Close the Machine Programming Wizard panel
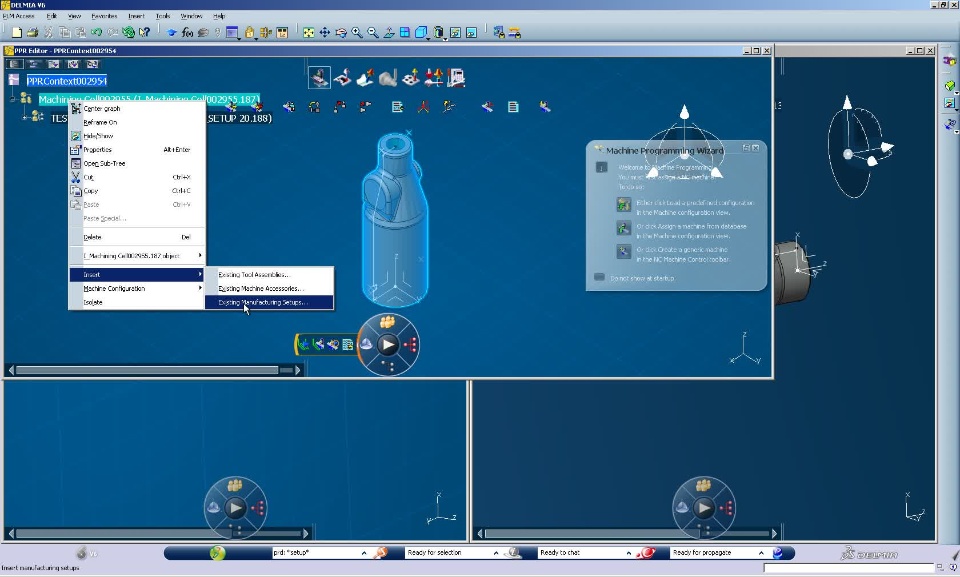This screenshot has height=577, width=960. tap(756, 148)
